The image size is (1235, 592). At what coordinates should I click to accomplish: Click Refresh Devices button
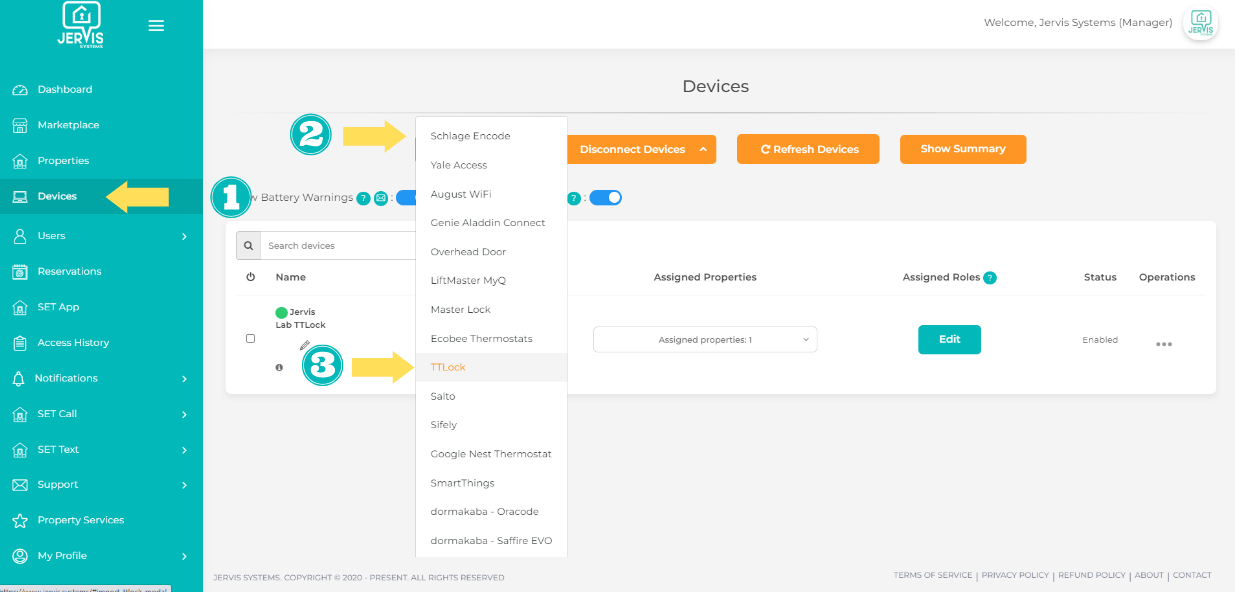tap(808, 149)
